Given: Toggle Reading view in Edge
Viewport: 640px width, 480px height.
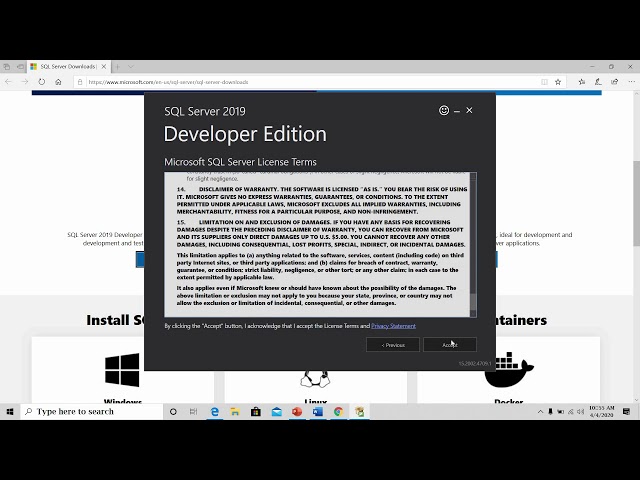Looking at the screenshot, I should [x=544, y=82].
